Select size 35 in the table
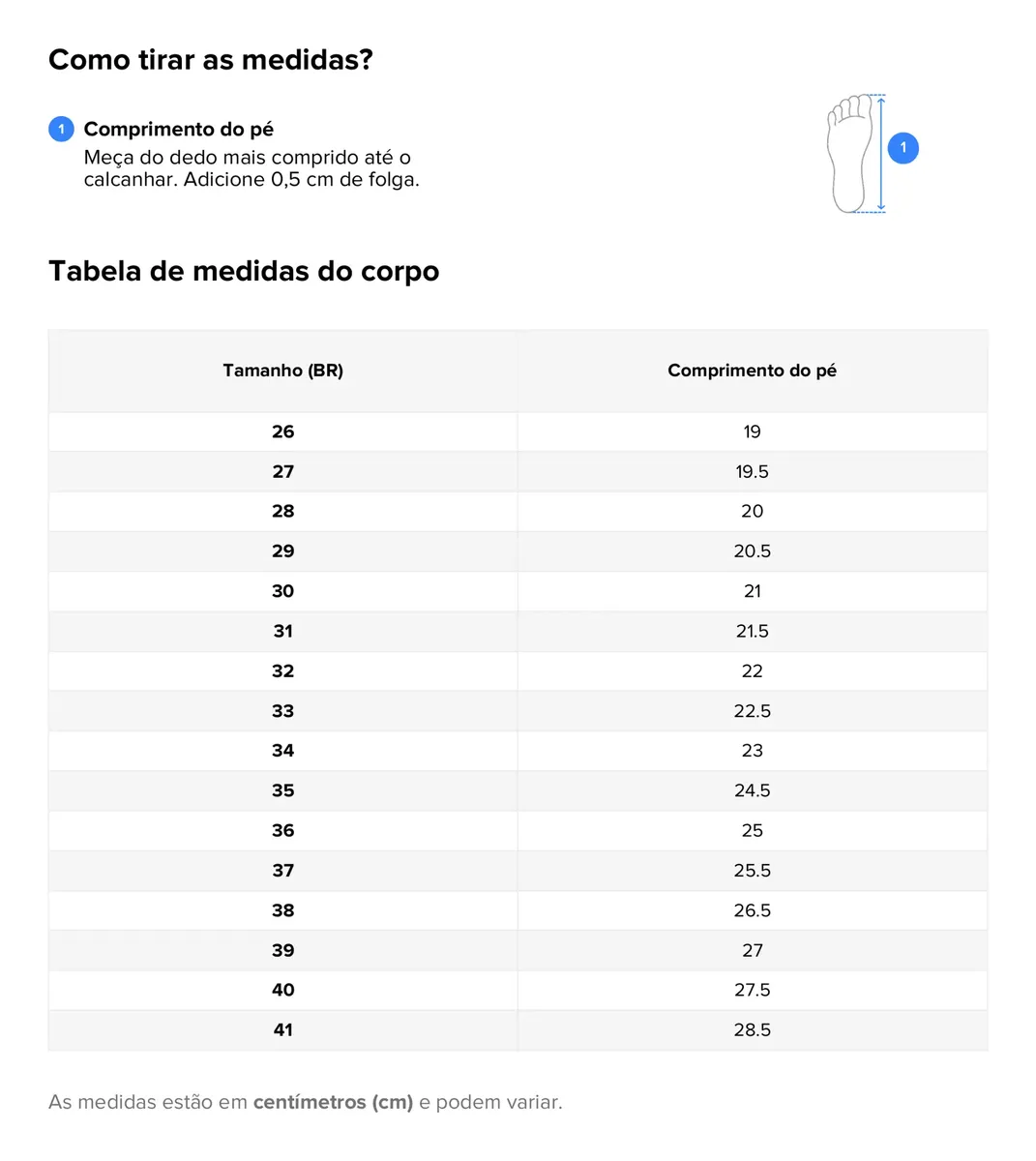Viewport: 1036px width, 1161px height. pos(283,790)
